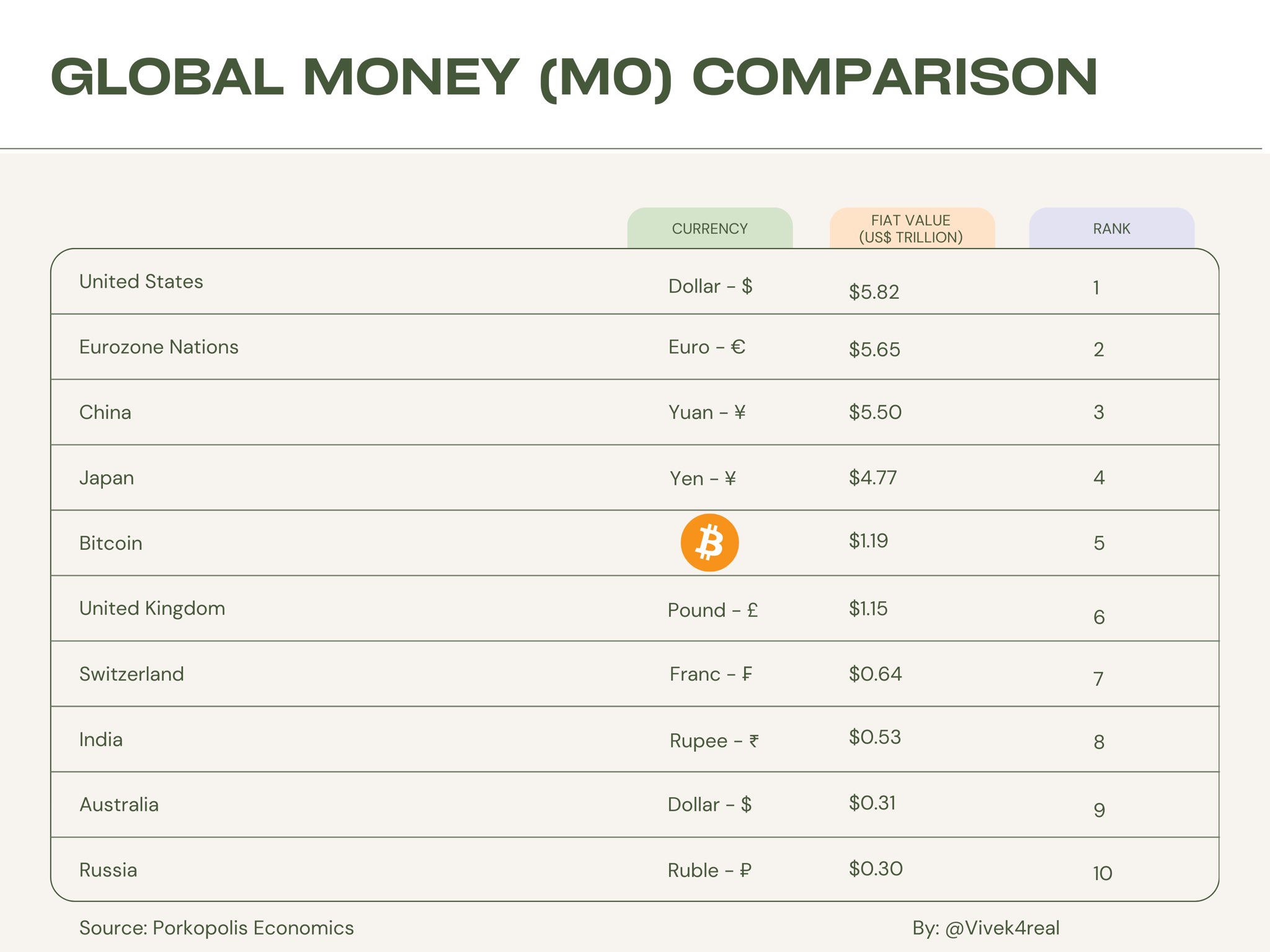Click the Eurozone Nations row label
The image size is (1270, 952).
click(x=159, y=347)
